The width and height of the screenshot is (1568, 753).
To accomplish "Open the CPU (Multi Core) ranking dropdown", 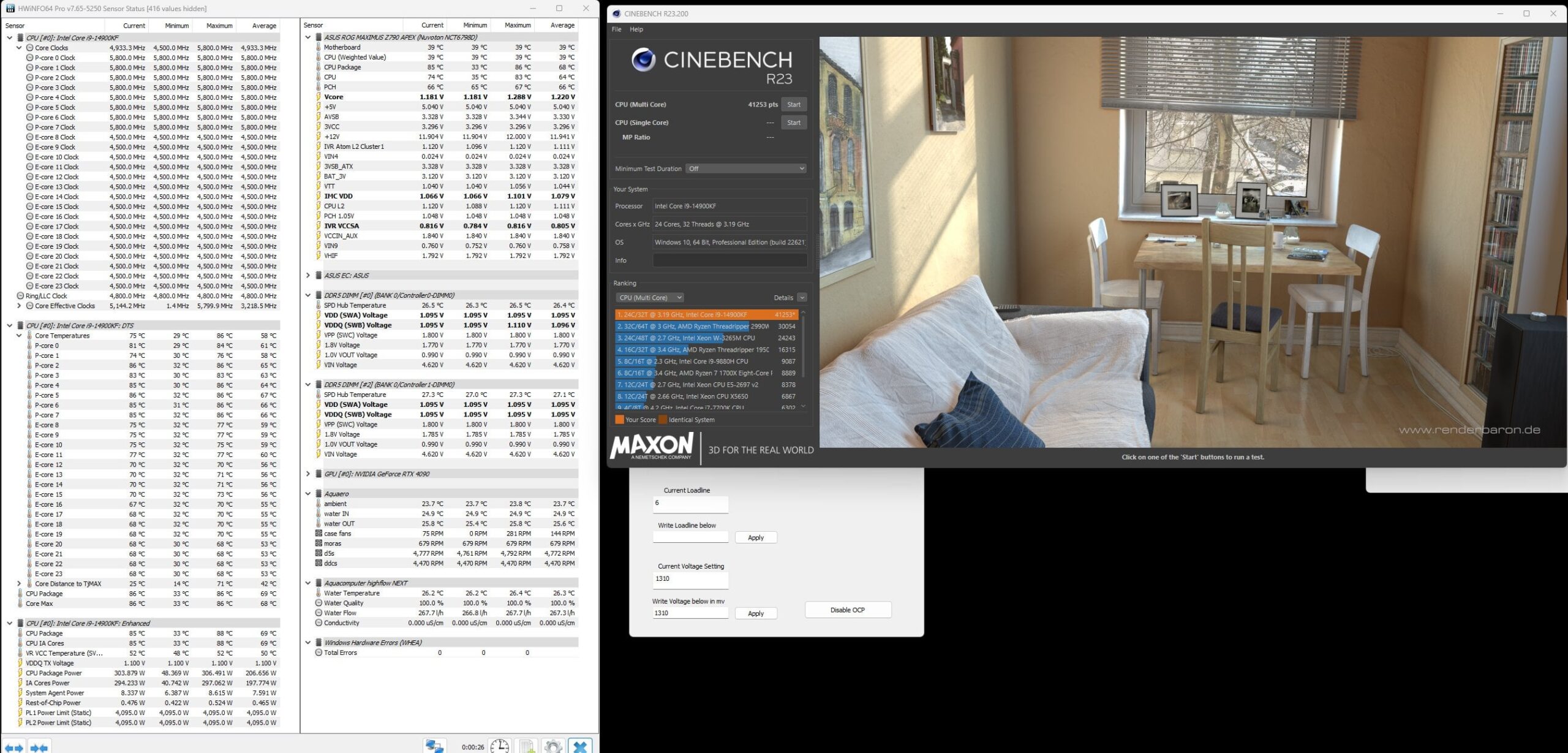I will pos(649,298).
